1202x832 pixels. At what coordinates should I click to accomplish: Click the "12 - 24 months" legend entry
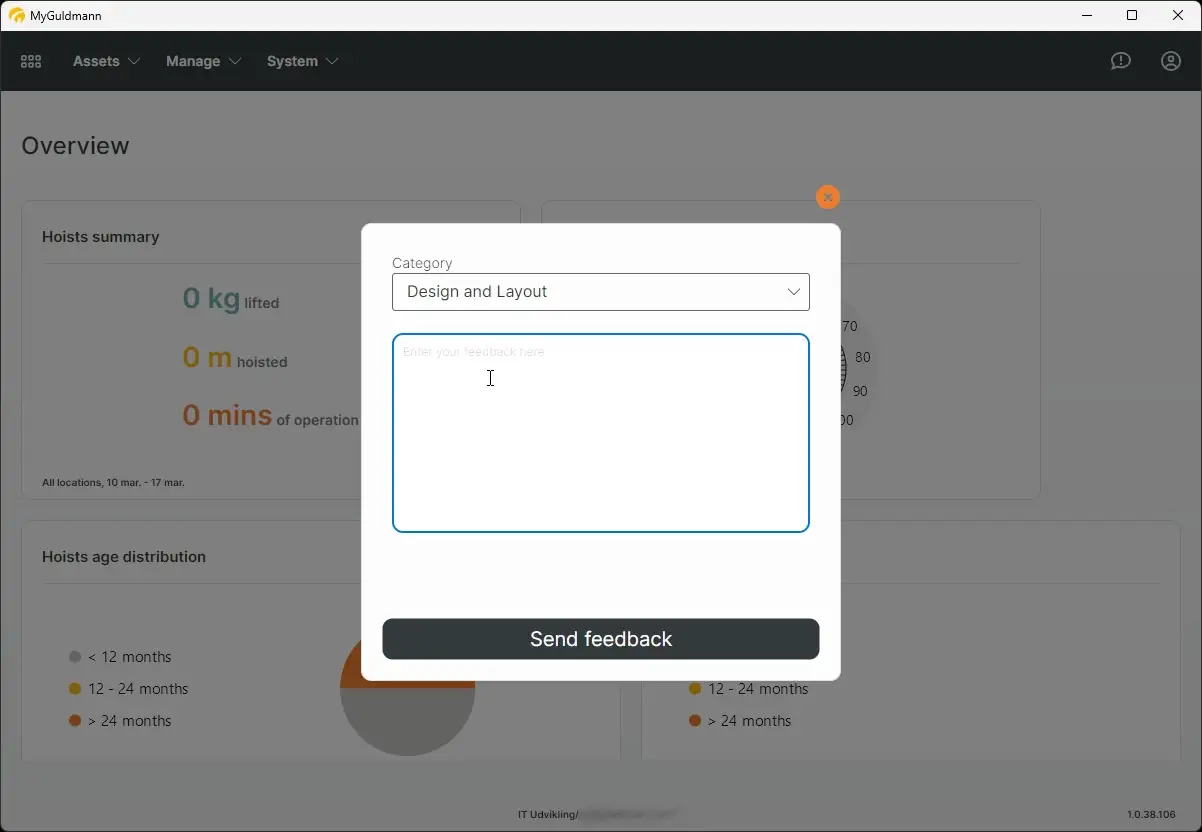point(138,689)
